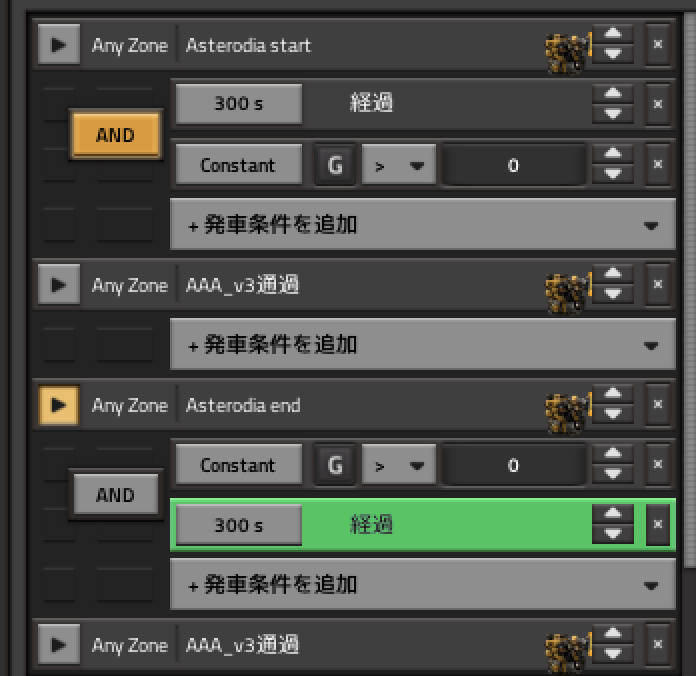Open the > comparator dropdown under Asterodia end
Viewport: 696px width, 676px height.
(x=398, y=465)
